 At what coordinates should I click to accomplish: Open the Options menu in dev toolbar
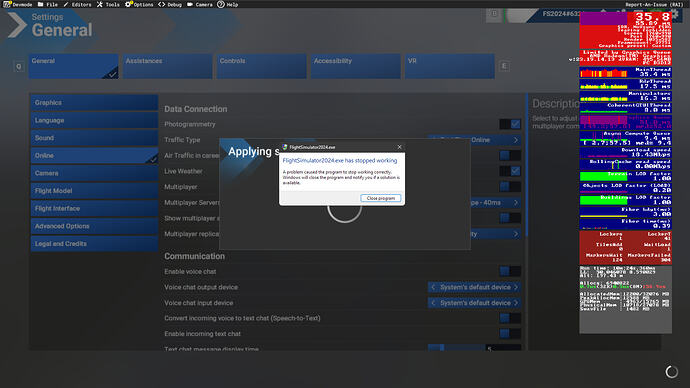[x=139, y=4]
